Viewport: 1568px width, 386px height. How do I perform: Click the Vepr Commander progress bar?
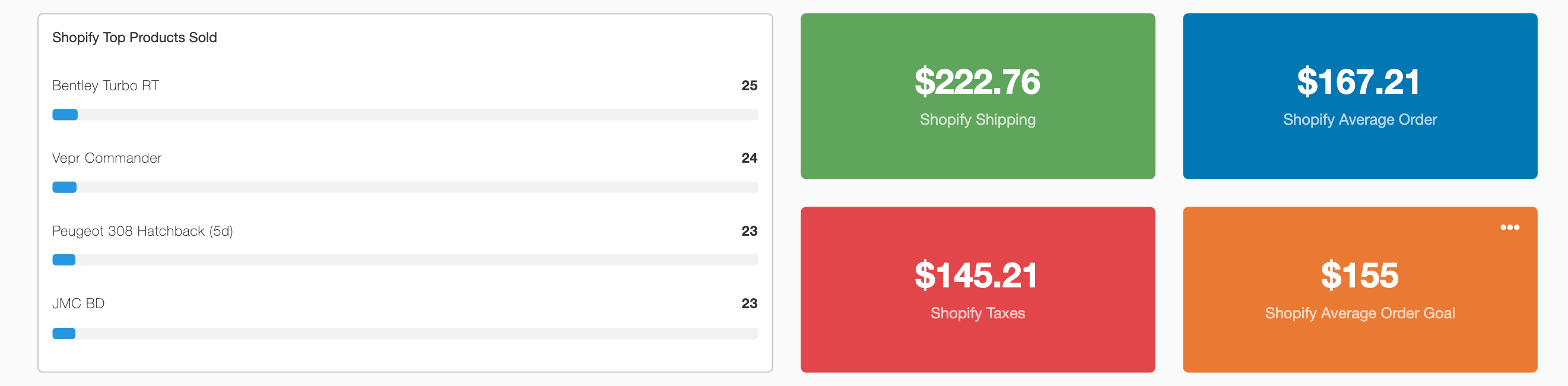pos(405,188)
